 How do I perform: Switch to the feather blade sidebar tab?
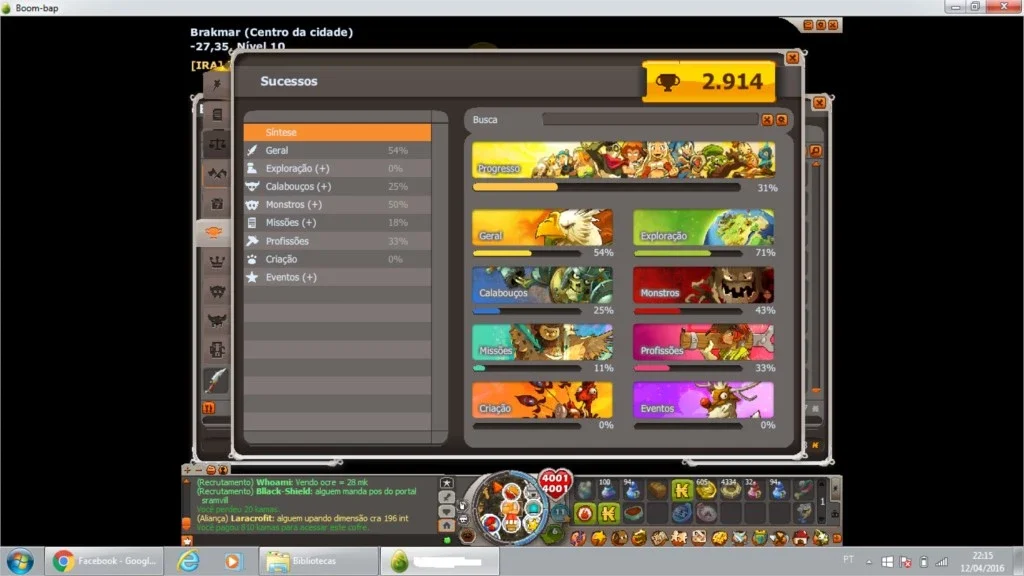click(216, 379)
